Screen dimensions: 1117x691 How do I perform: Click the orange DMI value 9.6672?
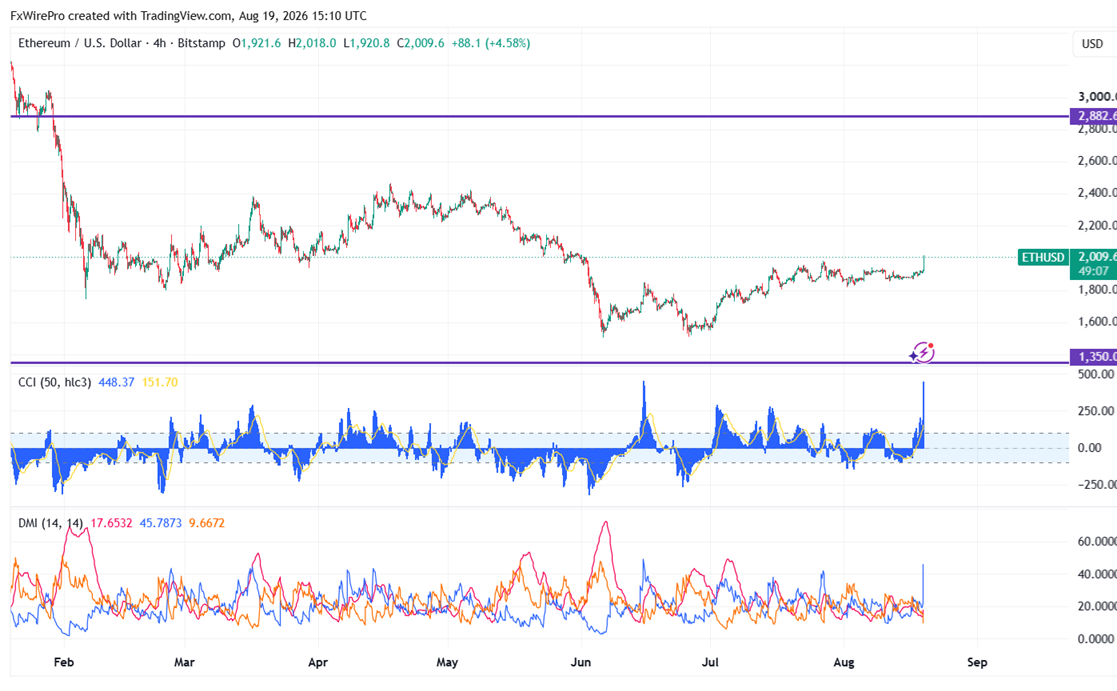click(x=207, y=523)
